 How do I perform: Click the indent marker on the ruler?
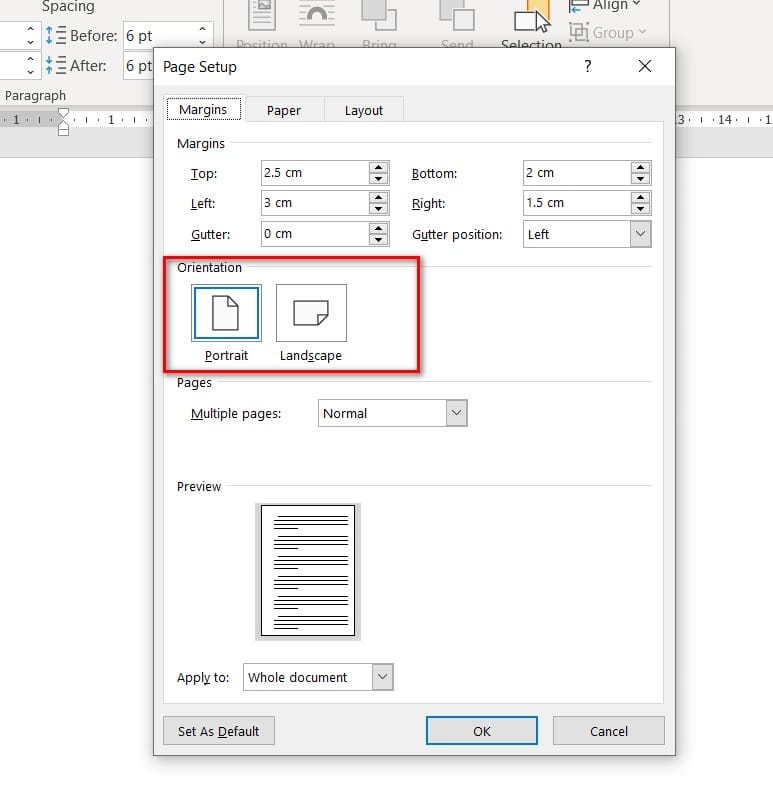pyautogui.click(x=63, y=122)
